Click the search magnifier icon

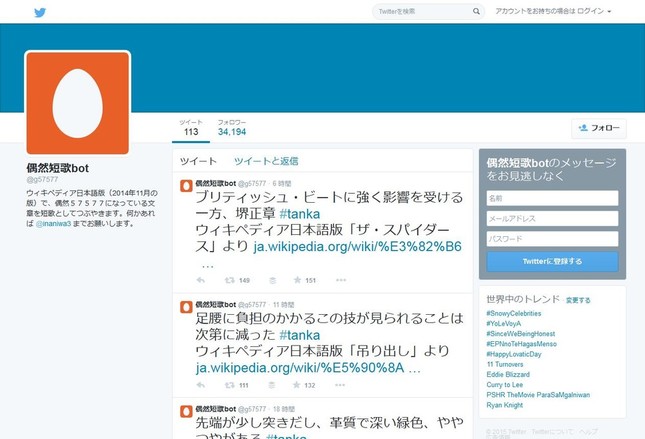[476, 12]
